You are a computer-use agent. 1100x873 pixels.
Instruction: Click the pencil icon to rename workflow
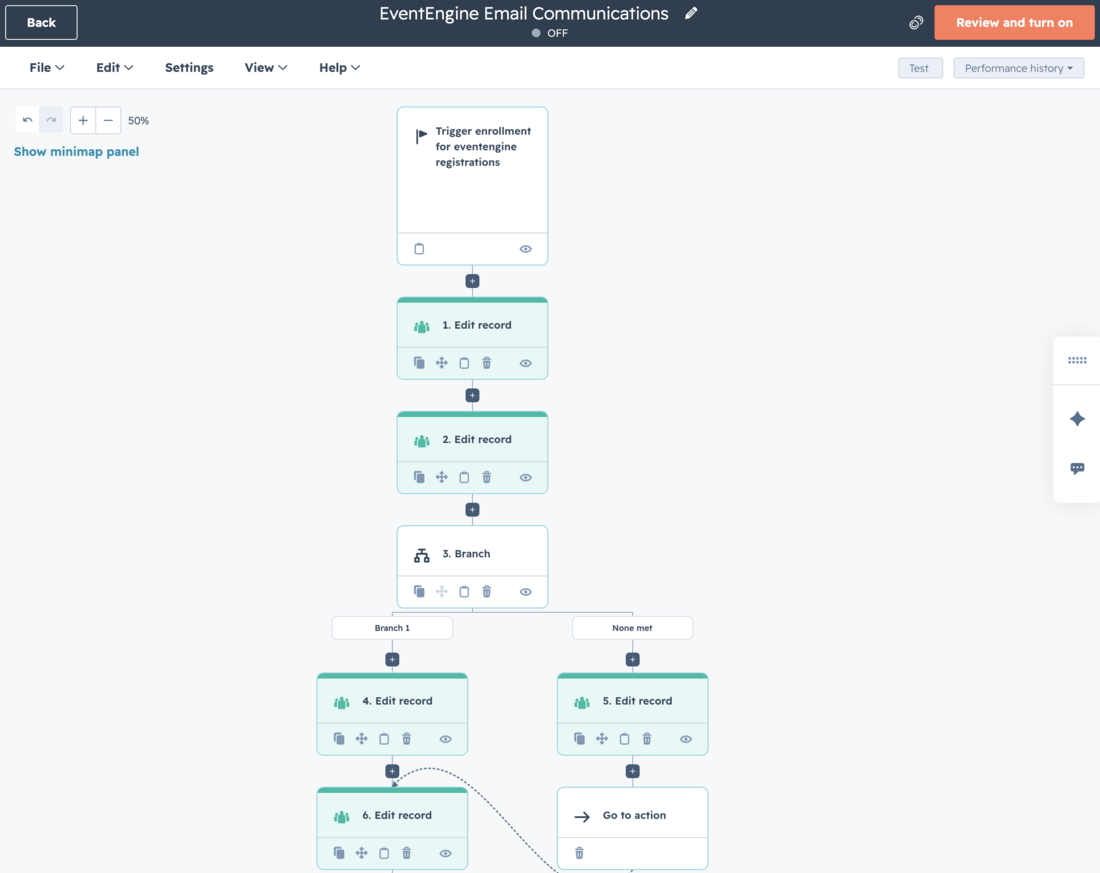coord(691,13)
